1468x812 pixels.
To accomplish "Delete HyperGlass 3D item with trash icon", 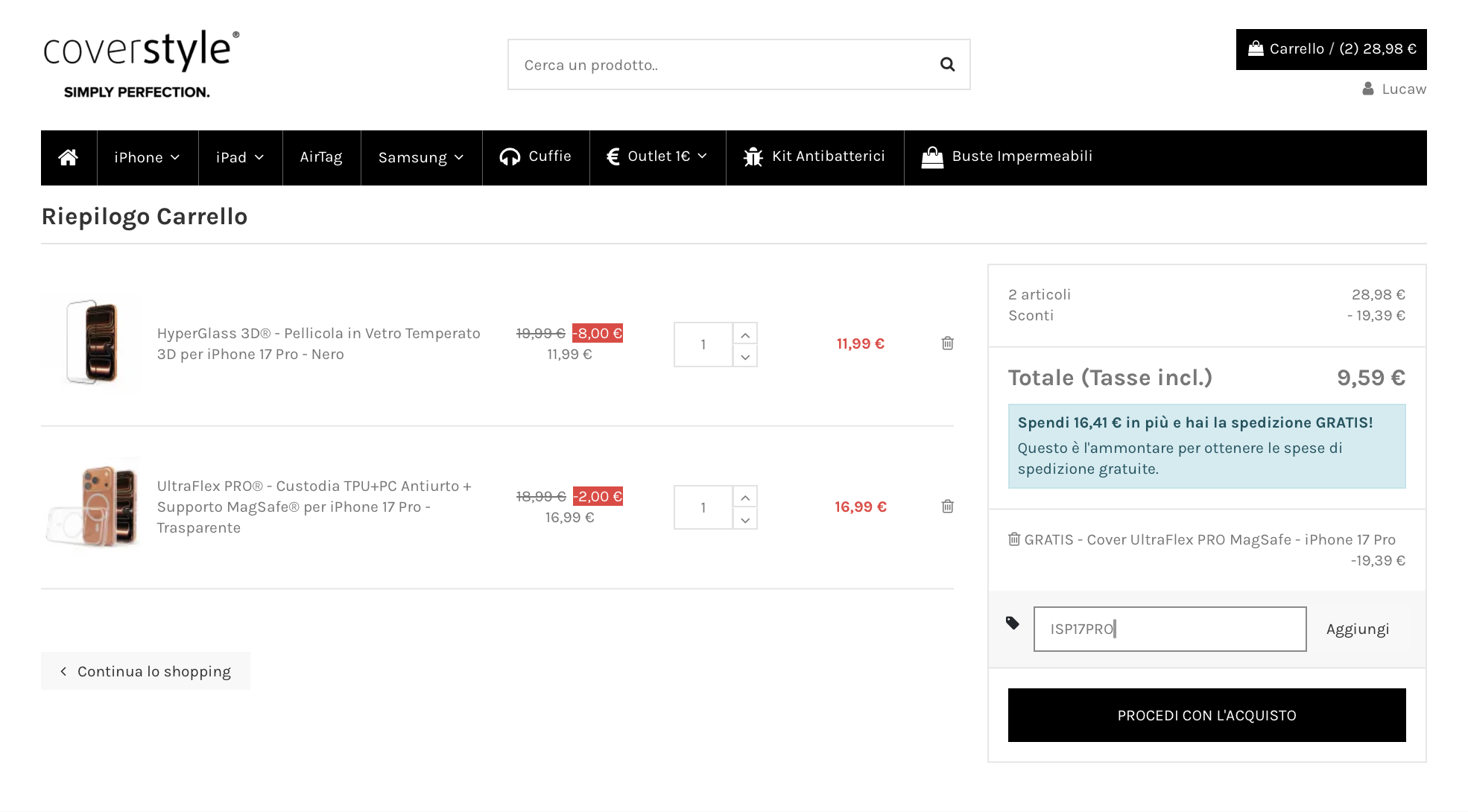I will tap(948, 343).
